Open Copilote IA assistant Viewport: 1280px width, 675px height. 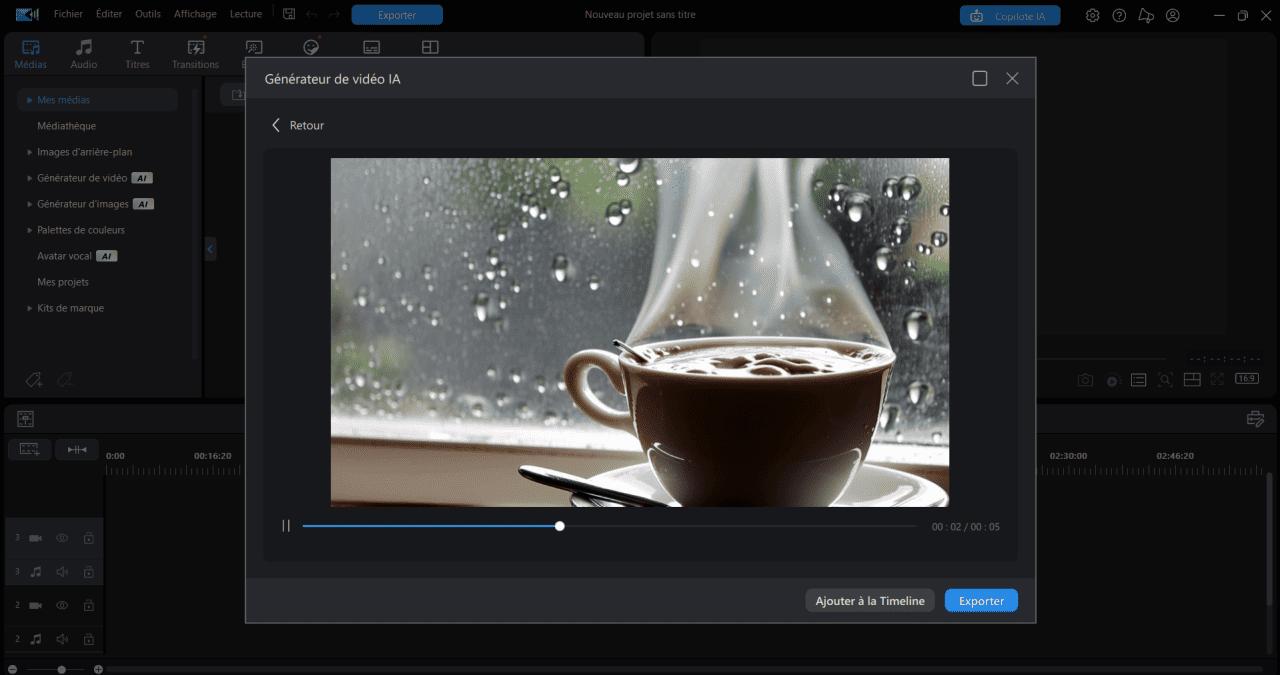tap(1010, 16)
